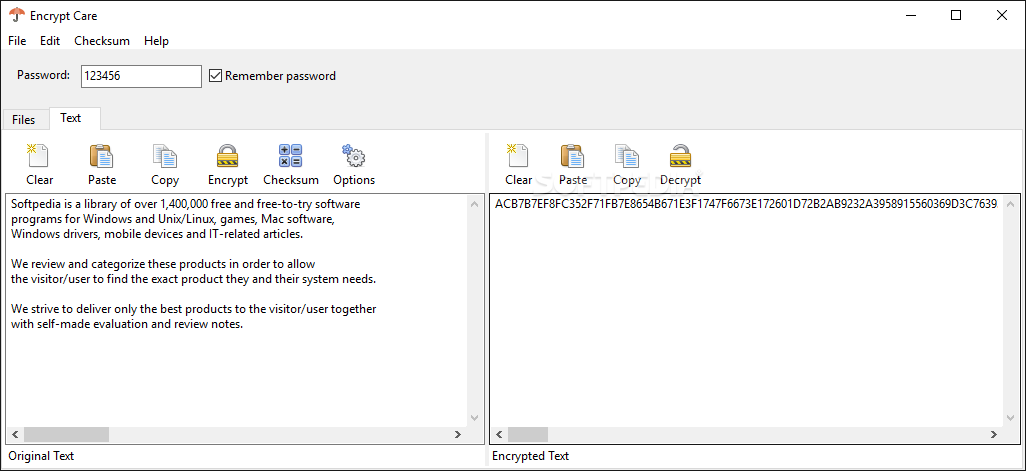Click the Encrypted Text horizontal scrollbar thumb
The height and width of the screenshot is (471, 1026).
[x=528, y=434]
